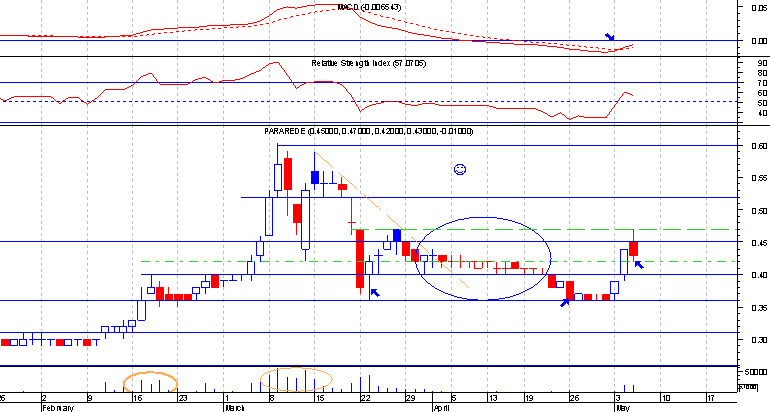
Task: Click the April month label
Action: coord(442,408)
